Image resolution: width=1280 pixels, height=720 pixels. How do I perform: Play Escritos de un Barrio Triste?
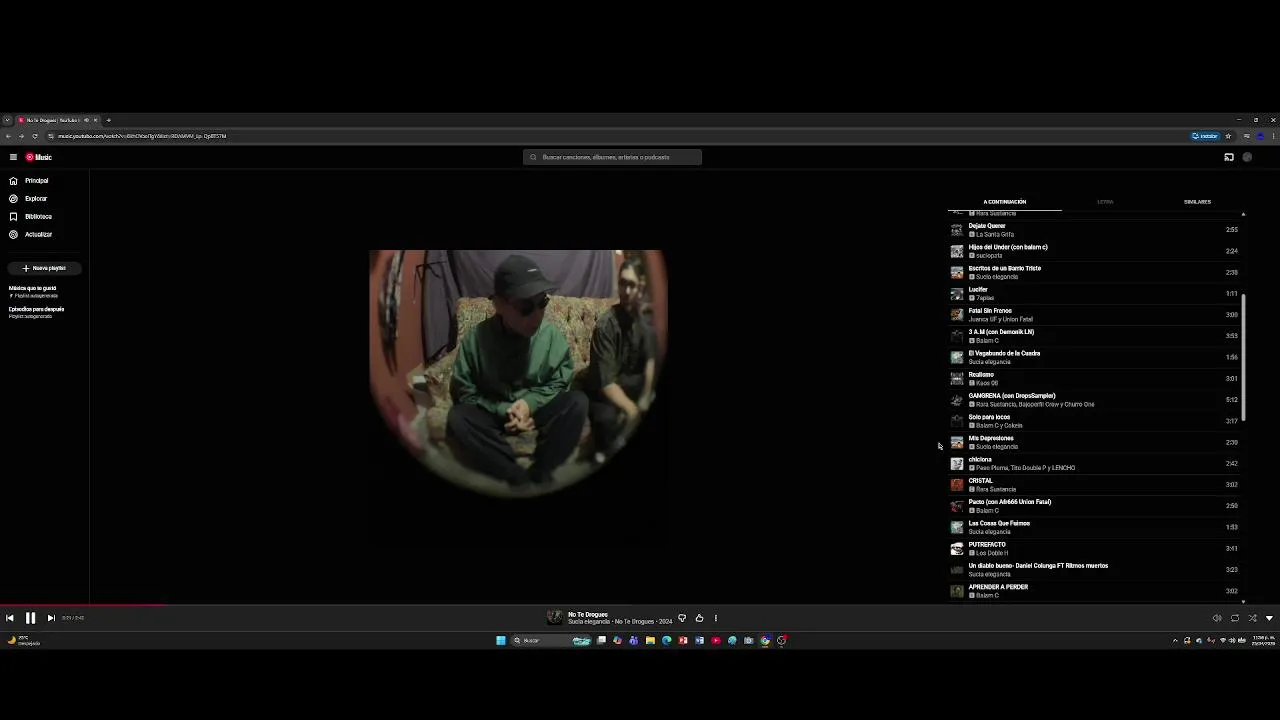[1093, 272]
